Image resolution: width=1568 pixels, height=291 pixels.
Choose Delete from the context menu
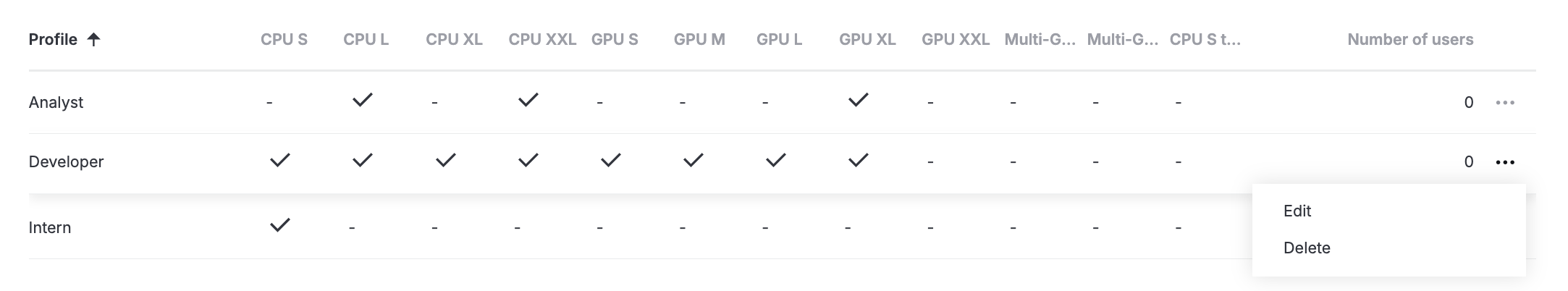pyautogui.click(x=1307, y=248)
